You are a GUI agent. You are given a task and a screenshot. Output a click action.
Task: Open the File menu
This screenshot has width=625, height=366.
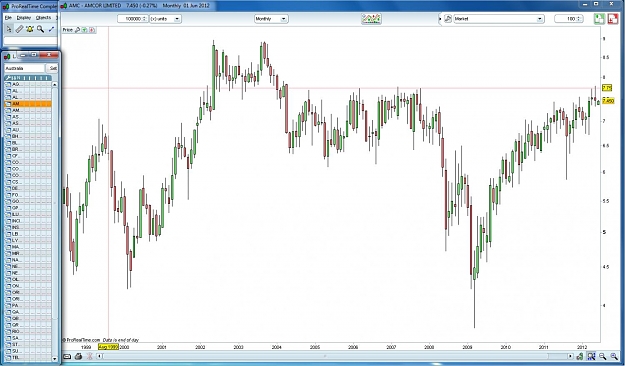click(x=8, y=18)
